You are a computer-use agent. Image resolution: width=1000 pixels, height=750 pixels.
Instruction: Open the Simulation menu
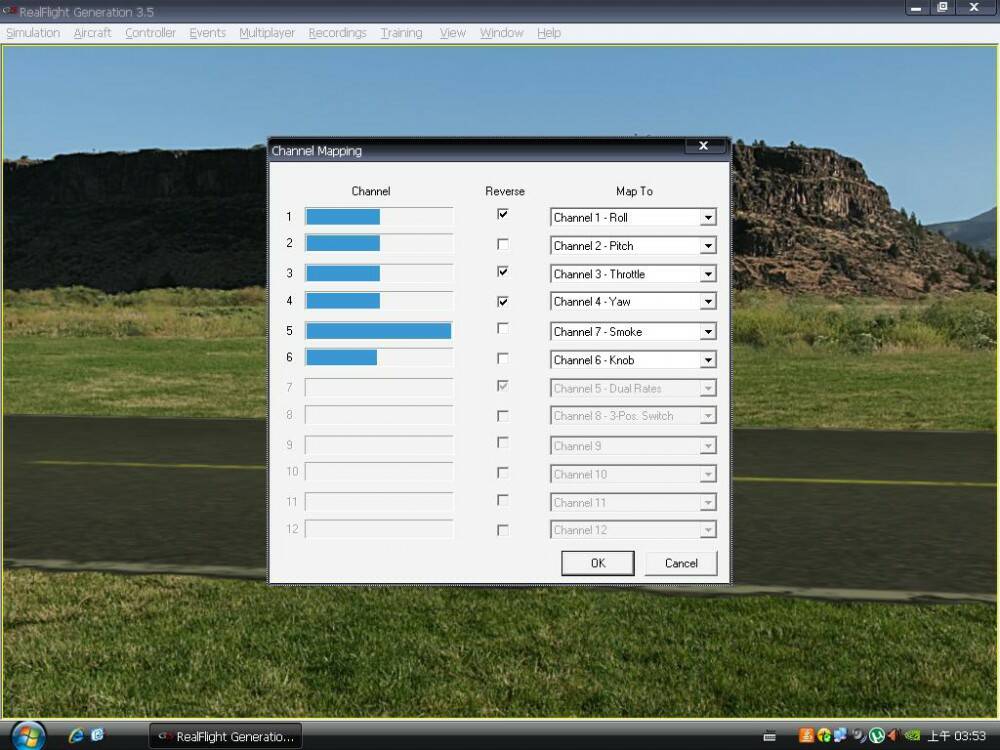[x=33, y=33]
